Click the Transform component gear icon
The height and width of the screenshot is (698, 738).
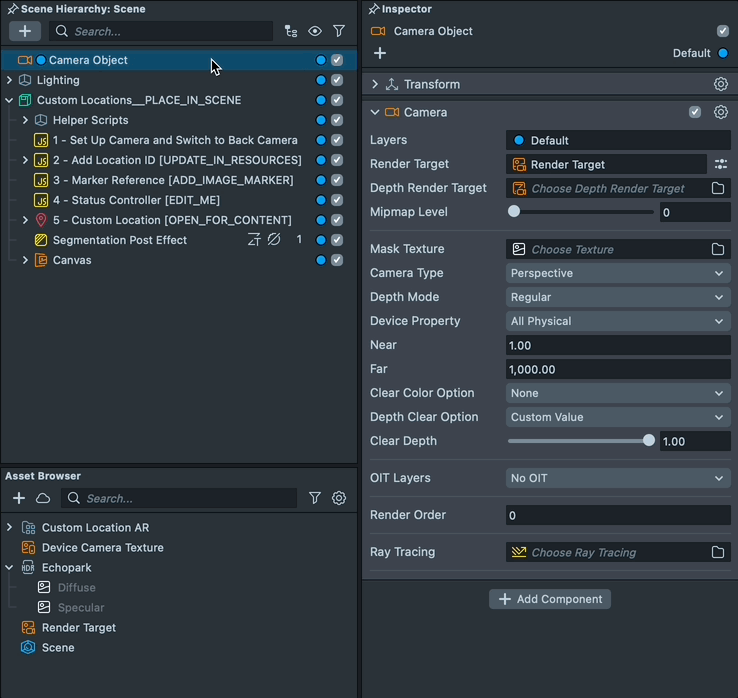click(720, 85)
